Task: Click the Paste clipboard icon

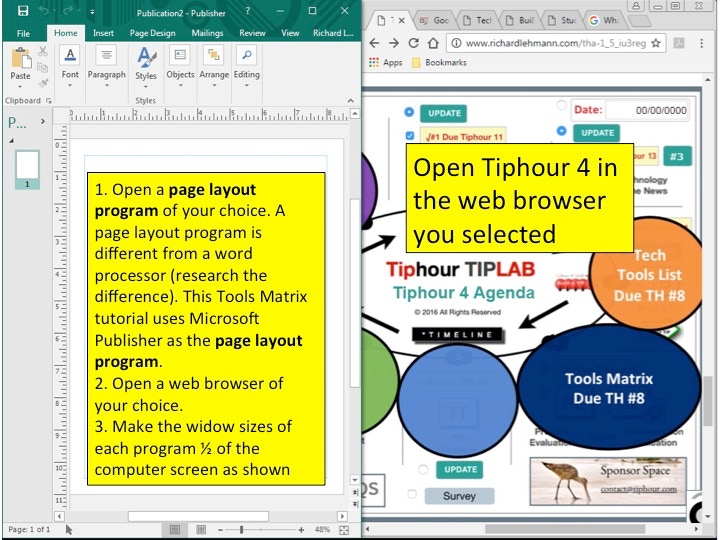Action: tap(21, 58)
